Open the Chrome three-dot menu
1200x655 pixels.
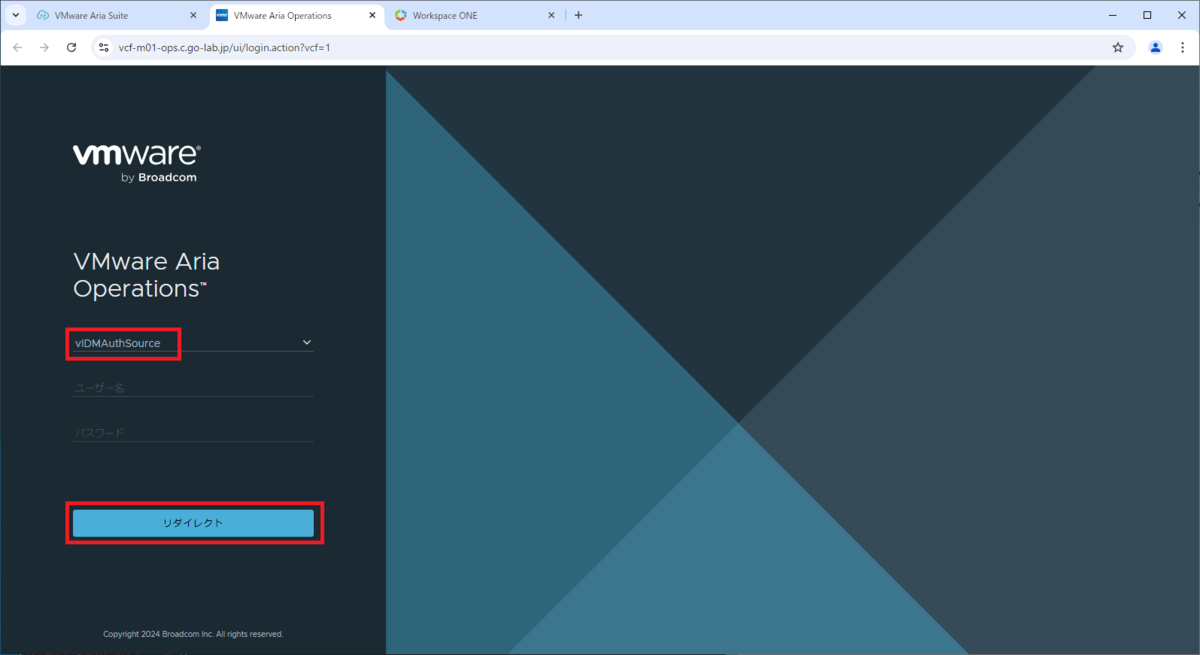1183,47
